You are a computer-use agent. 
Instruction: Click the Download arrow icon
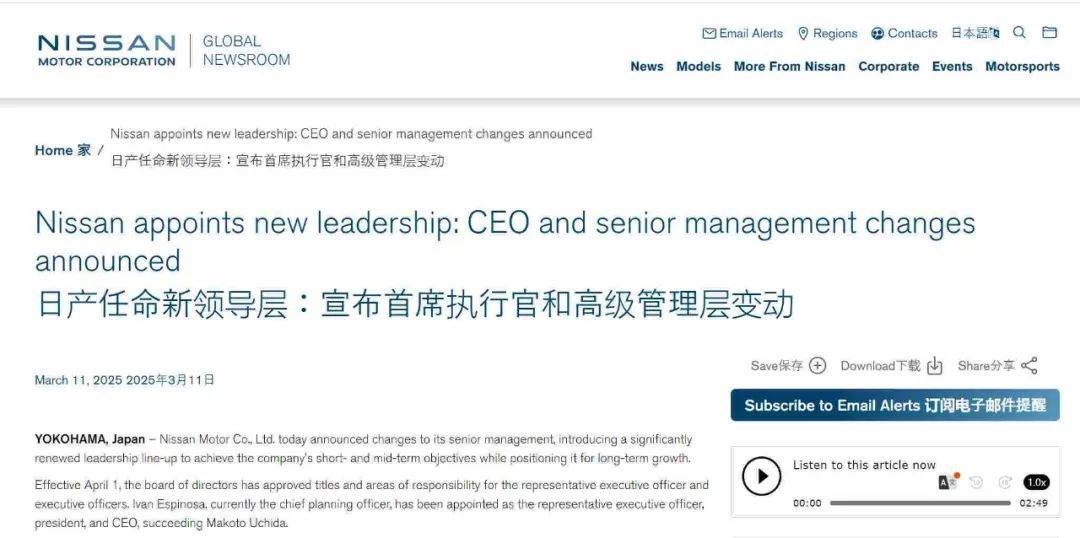(935, 366)
